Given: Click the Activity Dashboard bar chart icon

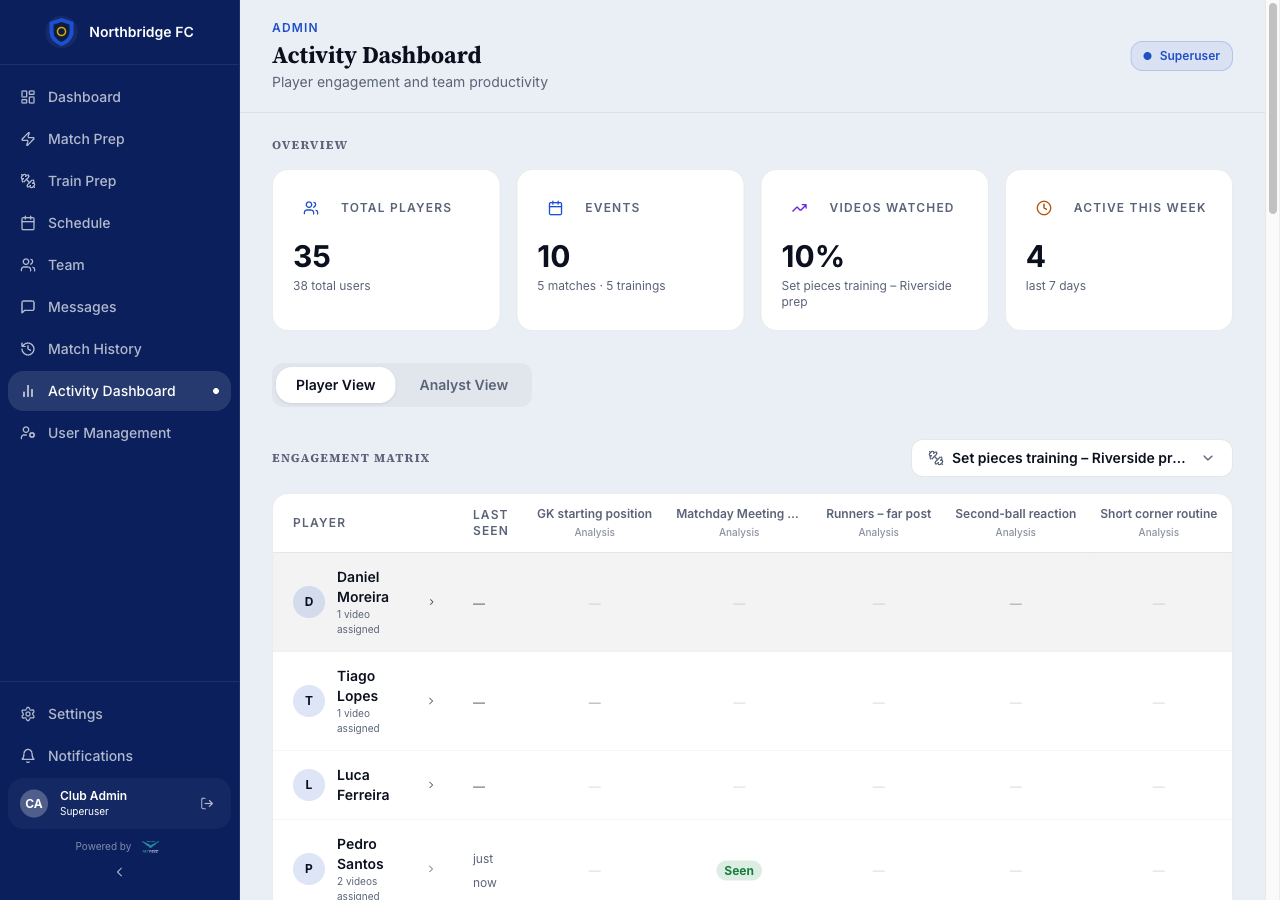Looking at the screenshot, I should click(28, 391).
